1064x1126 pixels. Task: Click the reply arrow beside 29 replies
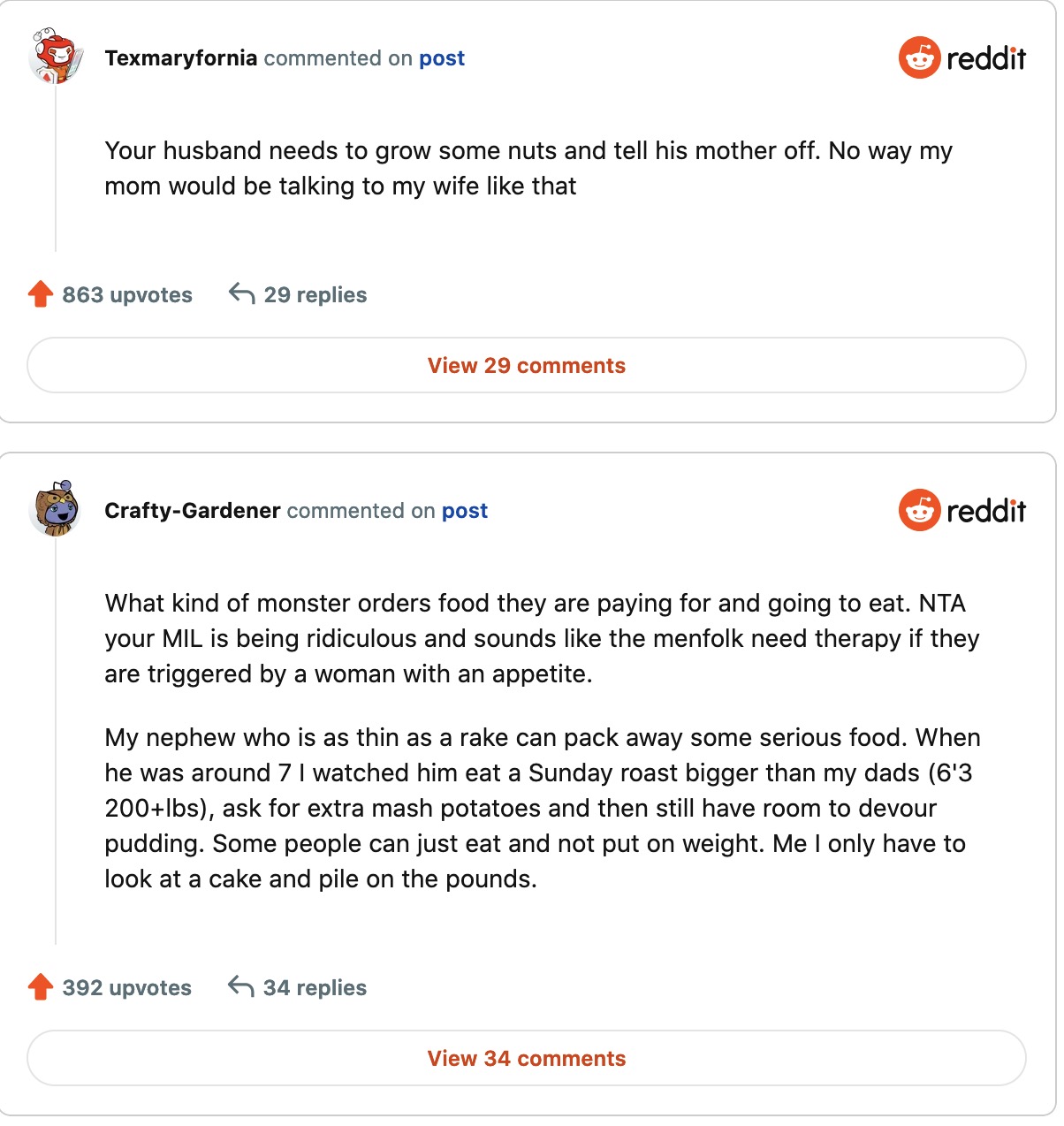click(241, 293)
